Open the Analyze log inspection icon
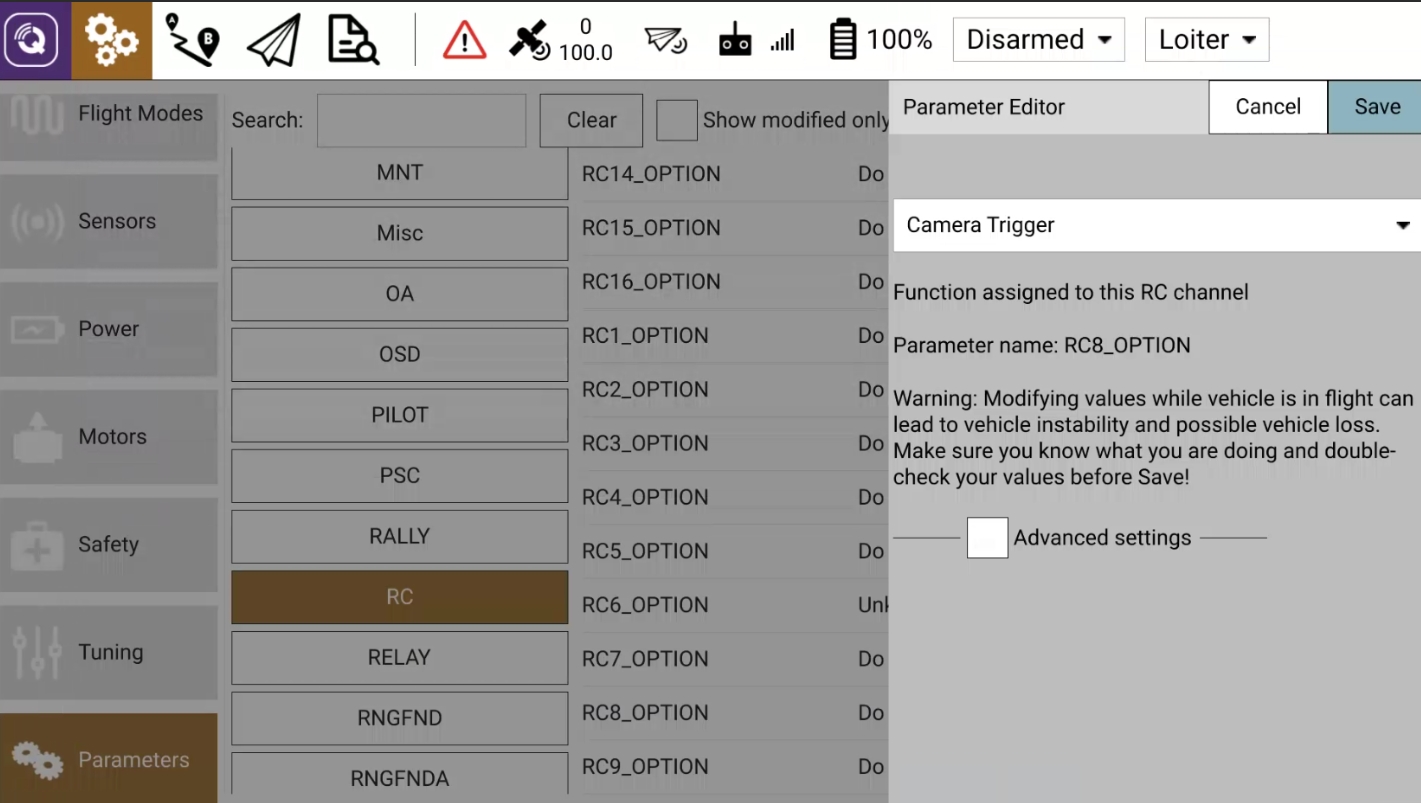The height and width of the screenshot is (803, 1421). coord(353,40)
